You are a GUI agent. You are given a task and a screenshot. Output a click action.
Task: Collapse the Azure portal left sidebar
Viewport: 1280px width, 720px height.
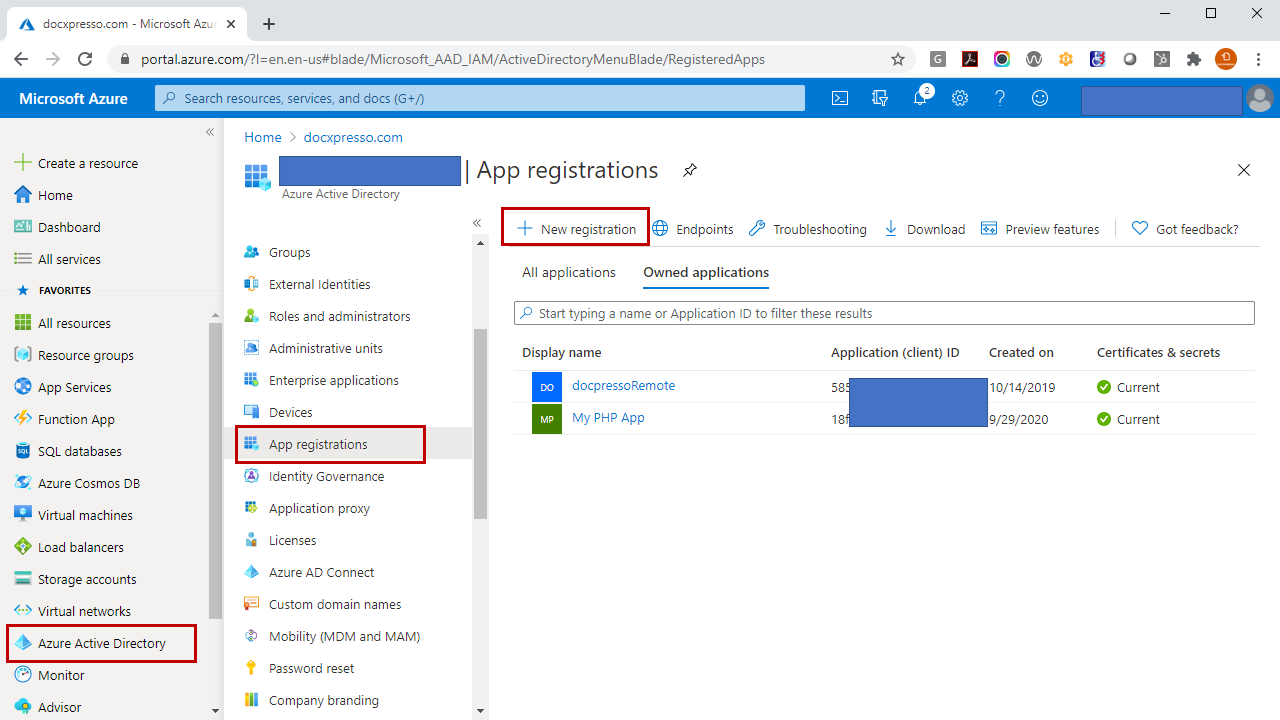coord(210,132)
